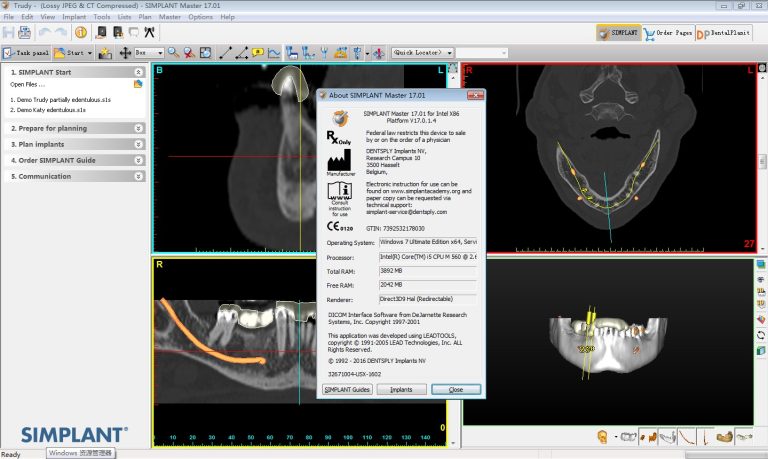Close the About dialog with Close button

[456, 389]
